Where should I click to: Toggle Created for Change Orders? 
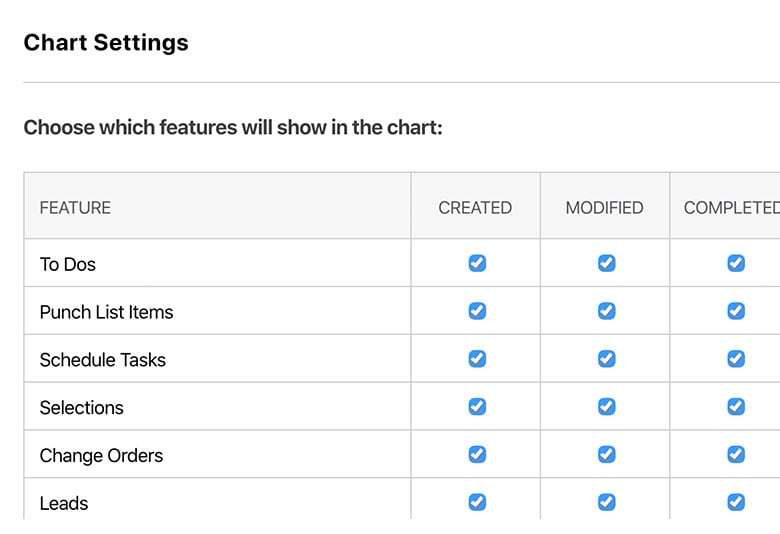point(477,454)
